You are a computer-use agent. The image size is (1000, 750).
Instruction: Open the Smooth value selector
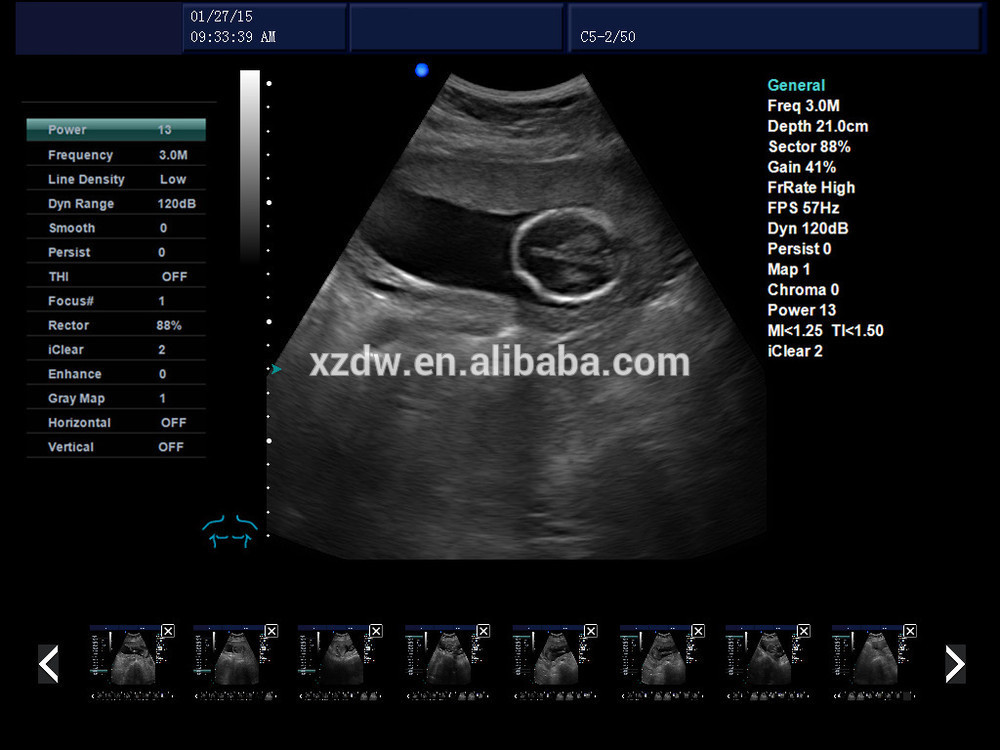click(115, 227)
